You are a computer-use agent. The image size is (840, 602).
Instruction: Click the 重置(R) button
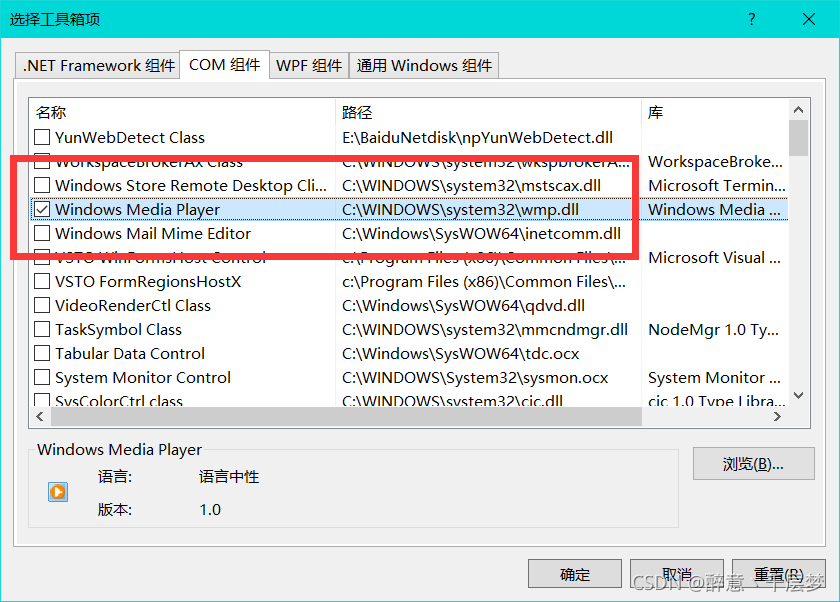pos(779,574)
